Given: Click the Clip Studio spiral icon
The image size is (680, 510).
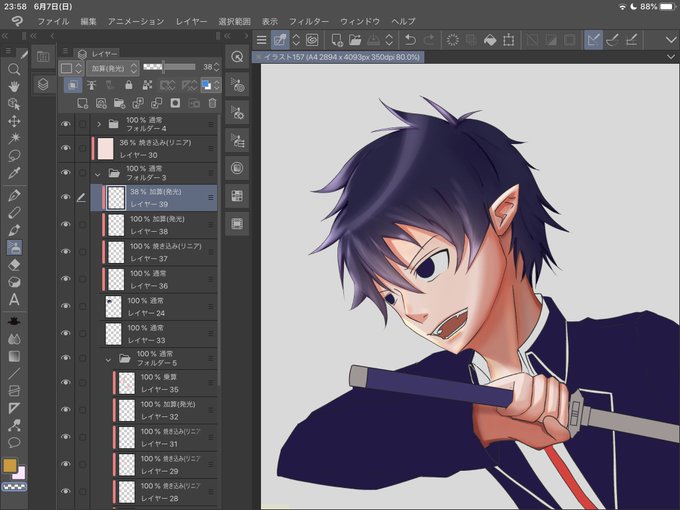Looking at the screenshot, I should pyautogui.click(x=312, y=40).
